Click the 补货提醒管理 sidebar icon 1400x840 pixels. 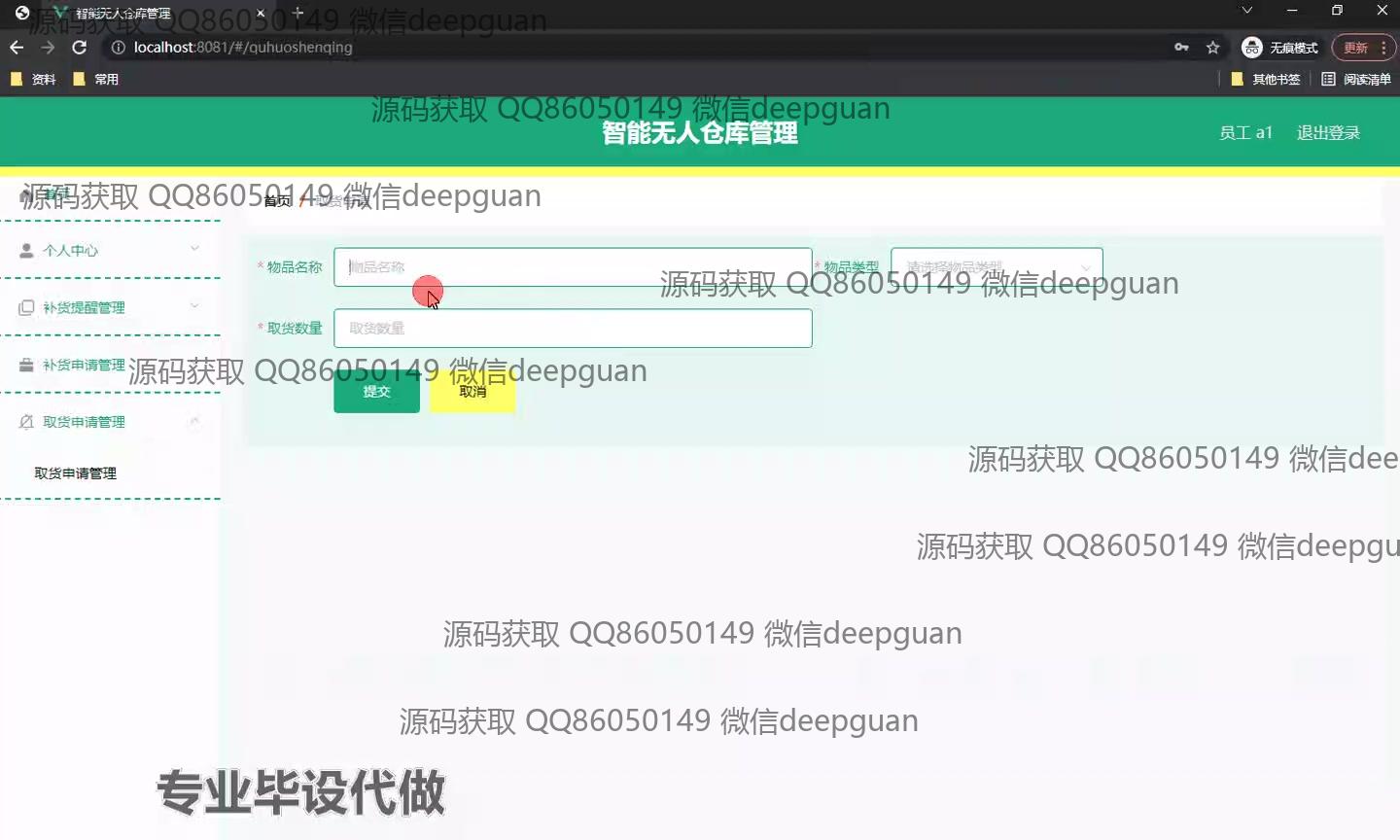(26, 307)
